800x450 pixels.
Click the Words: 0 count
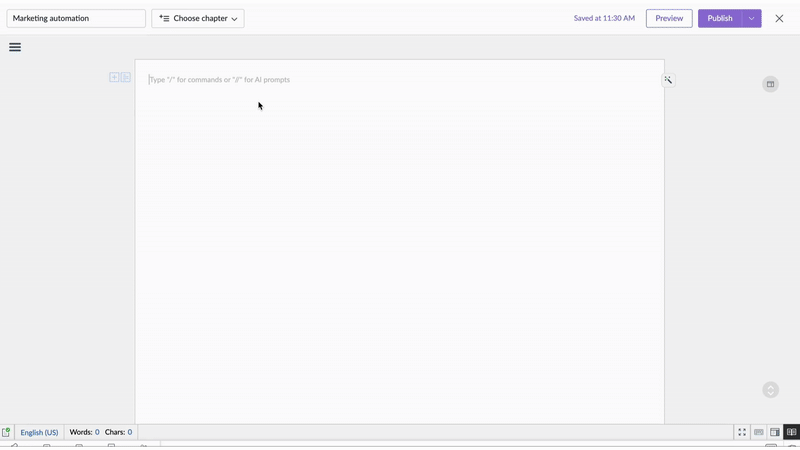point(84,432)
